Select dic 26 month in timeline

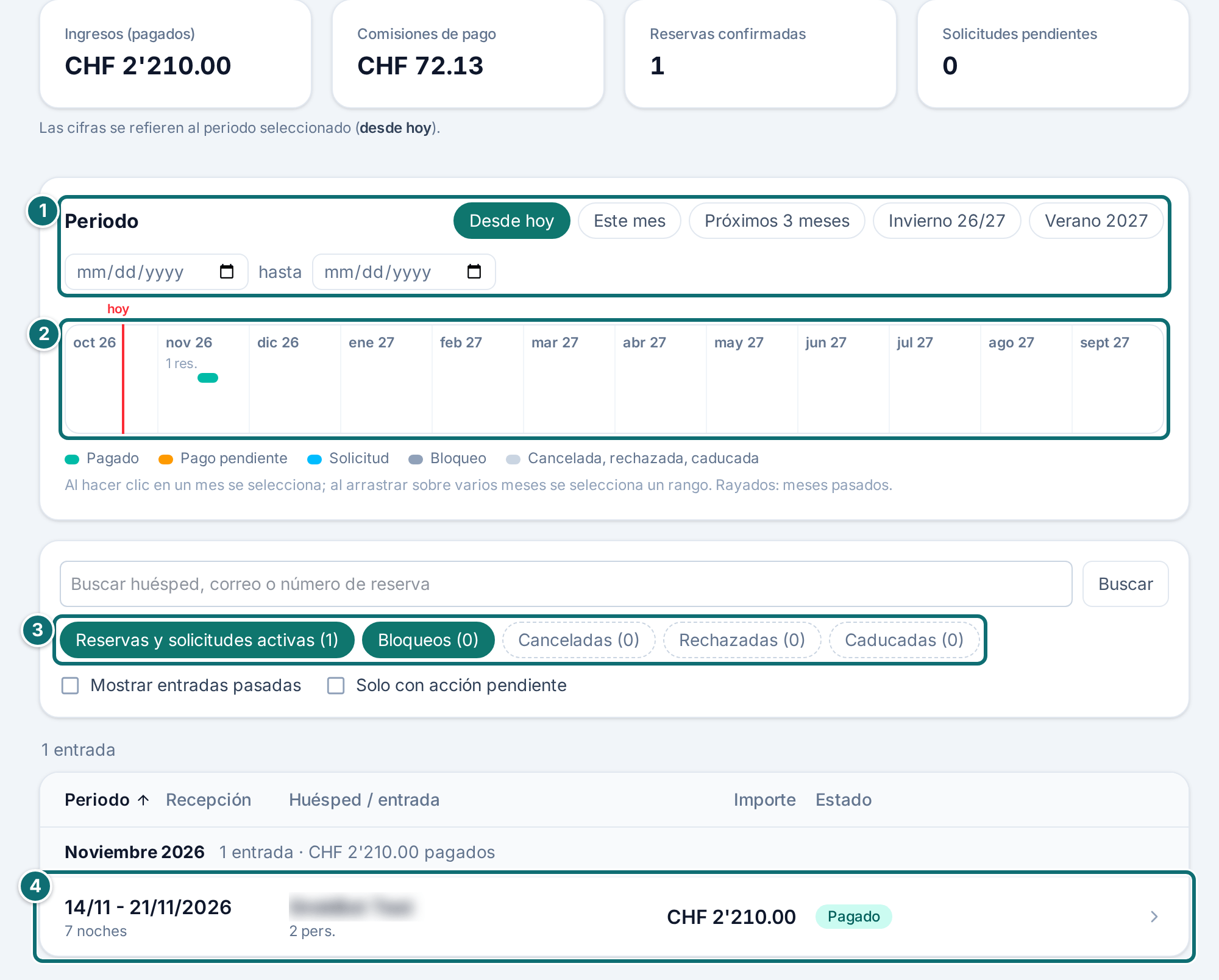[x=295, y=379]
